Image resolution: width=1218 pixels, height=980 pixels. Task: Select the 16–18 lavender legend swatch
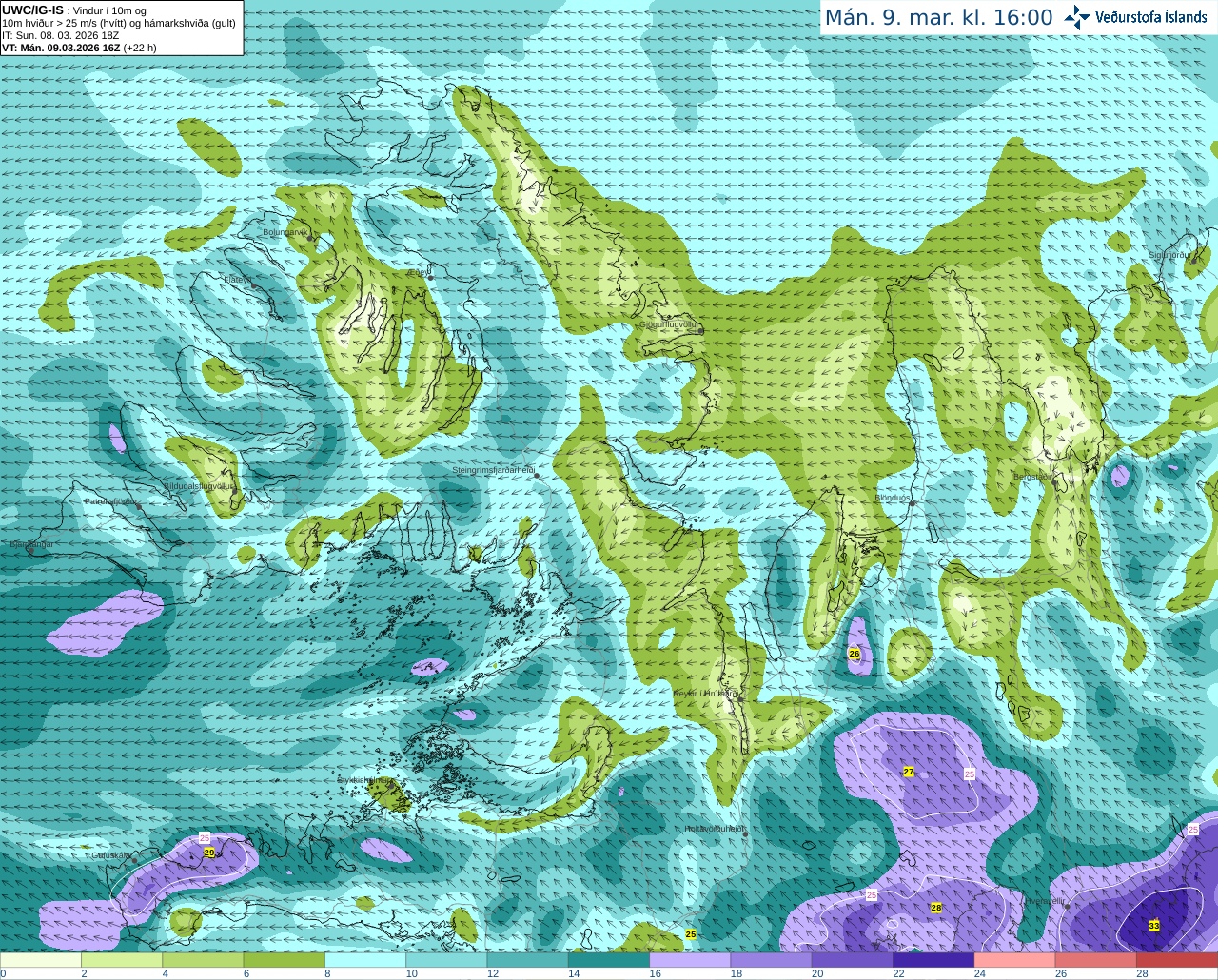(690, 960)
